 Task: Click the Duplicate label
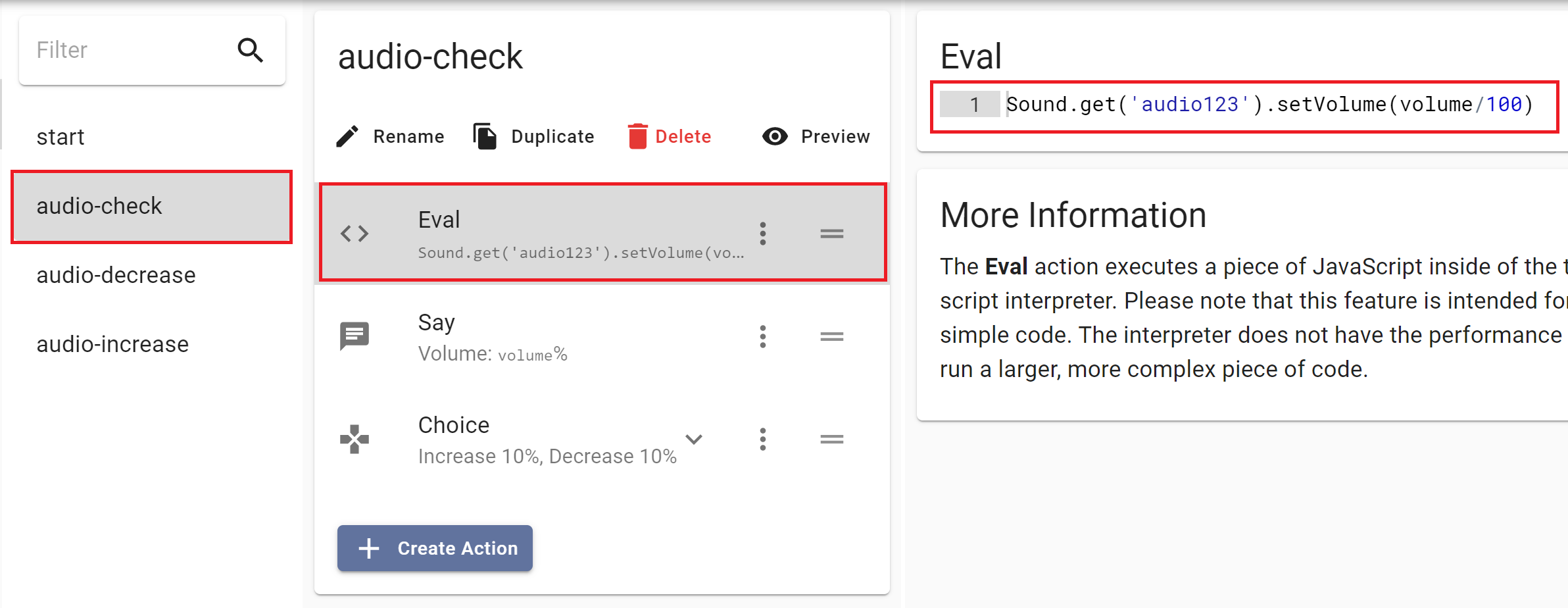(x=552, y=136)
